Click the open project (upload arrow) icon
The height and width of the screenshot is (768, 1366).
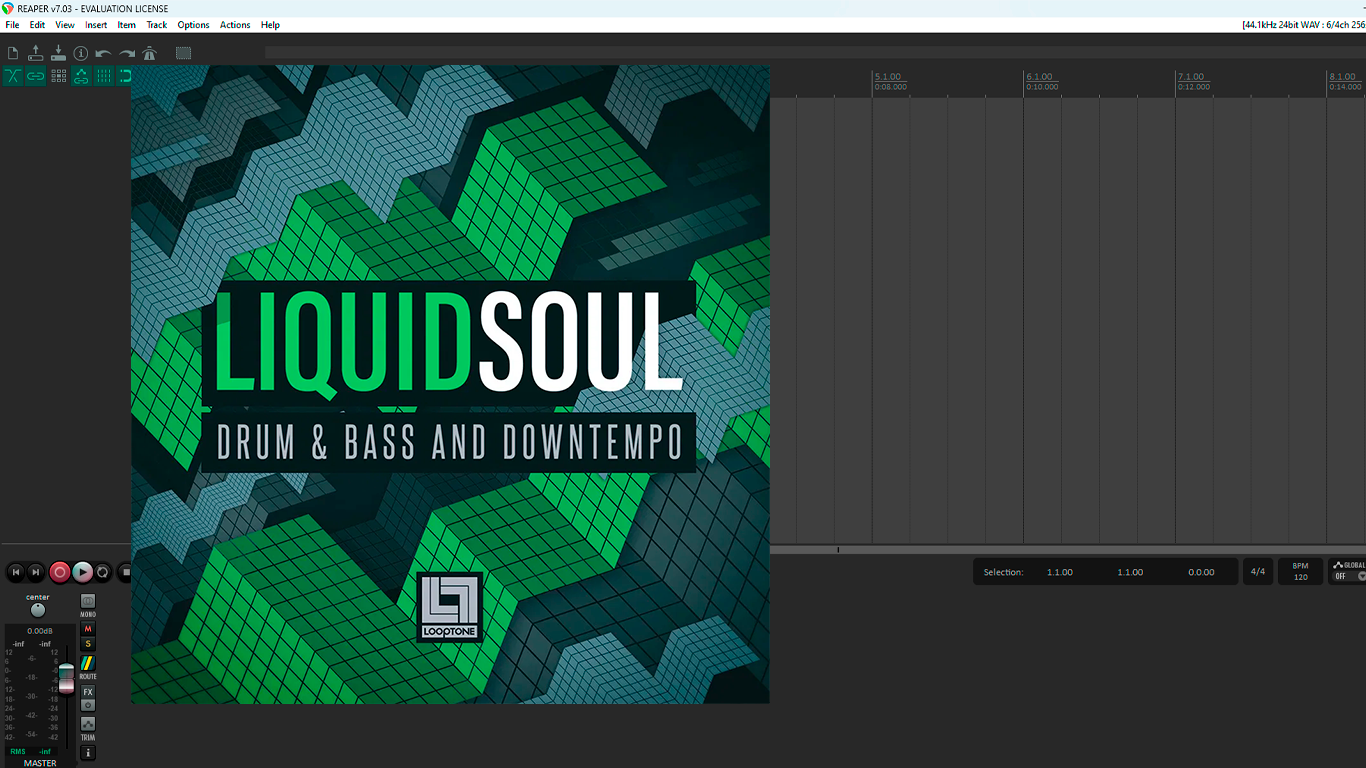pyautogui.click(x=36, y=54)
